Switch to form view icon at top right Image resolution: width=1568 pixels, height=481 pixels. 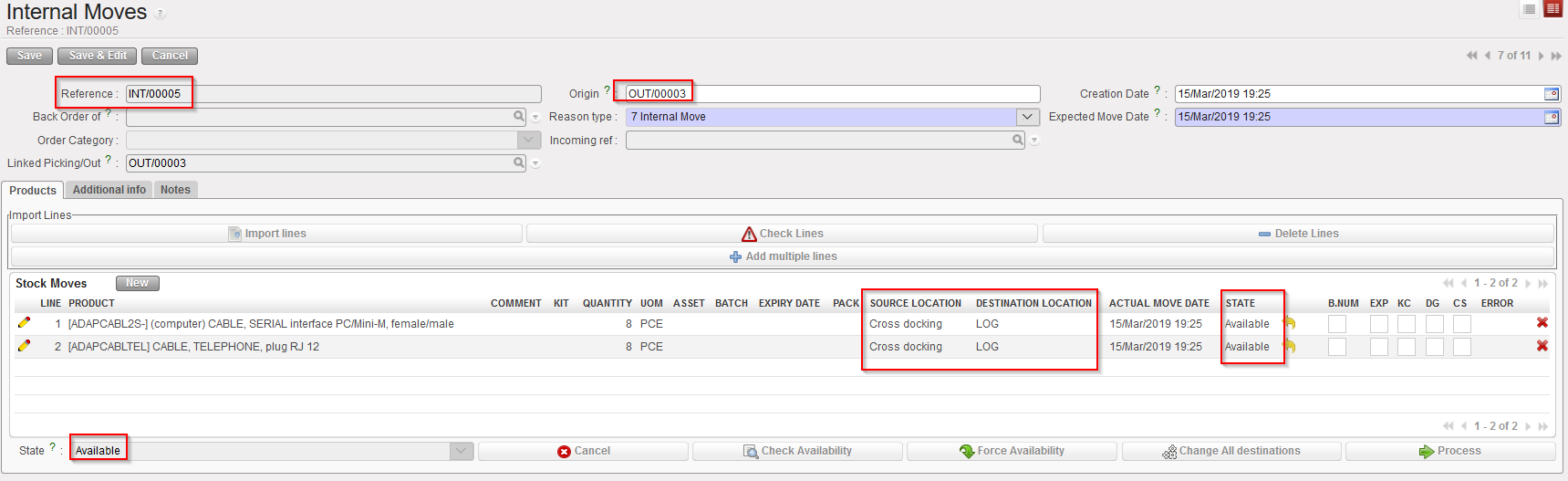point(1552,9)
